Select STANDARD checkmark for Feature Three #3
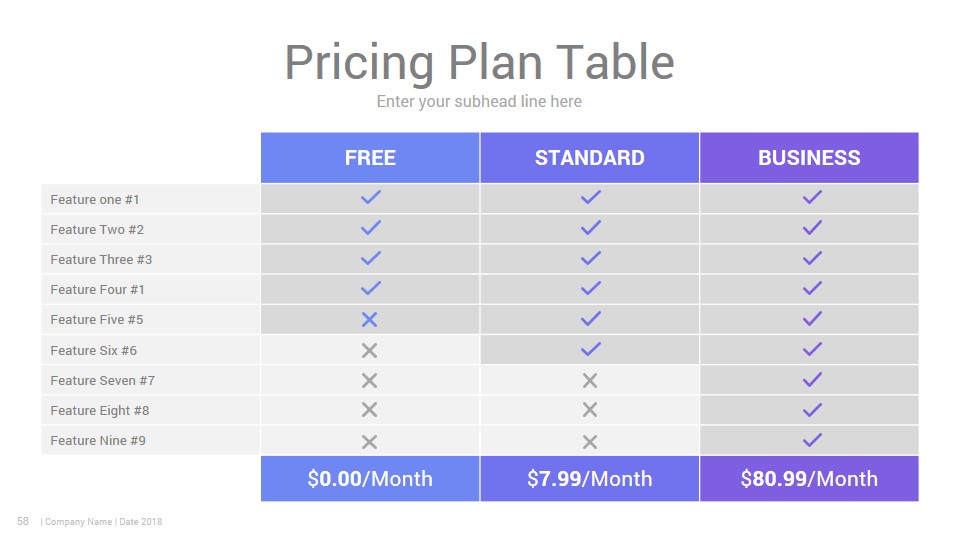Viewport: 960px width, 540px height. coord(590,258)
